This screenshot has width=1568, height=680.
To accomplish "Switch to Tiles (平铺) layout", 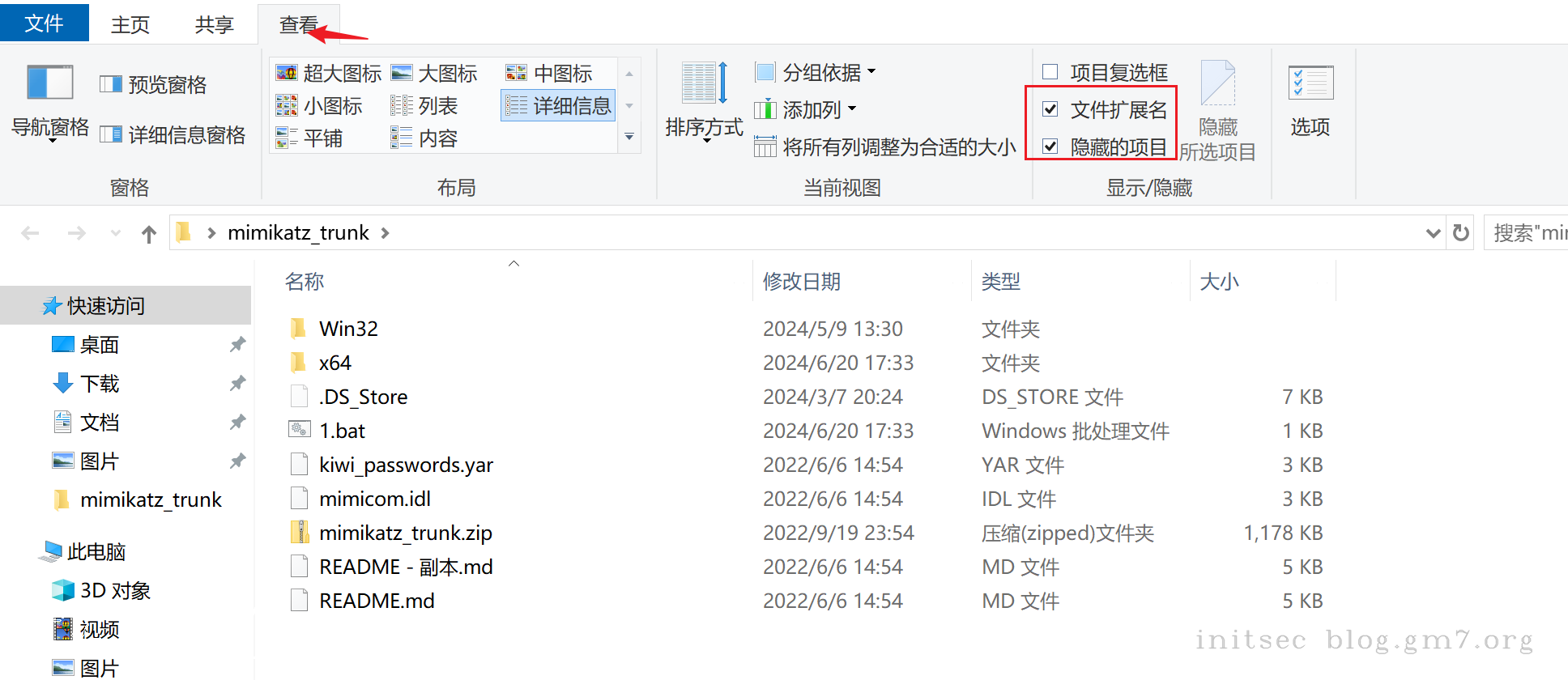I will [309, 138].
